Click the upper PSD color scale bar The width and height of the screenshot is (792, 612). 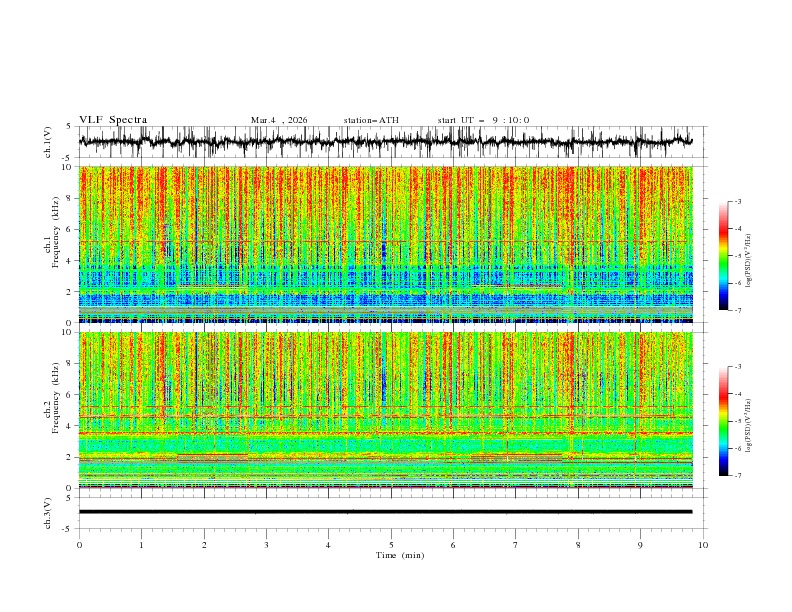click(723, 256)
